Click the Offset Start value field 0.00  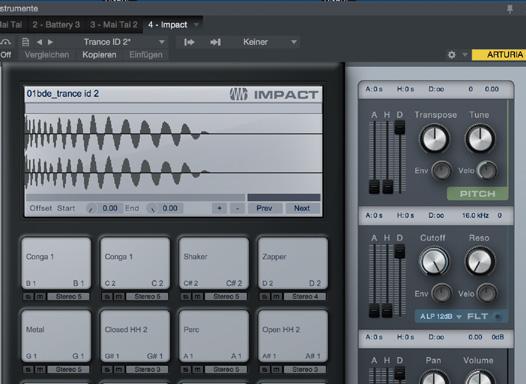coord(110,209)
